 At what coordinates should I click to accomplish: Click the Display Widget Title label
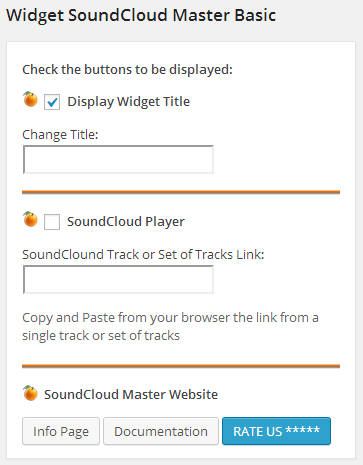click(x=128, y=102)
